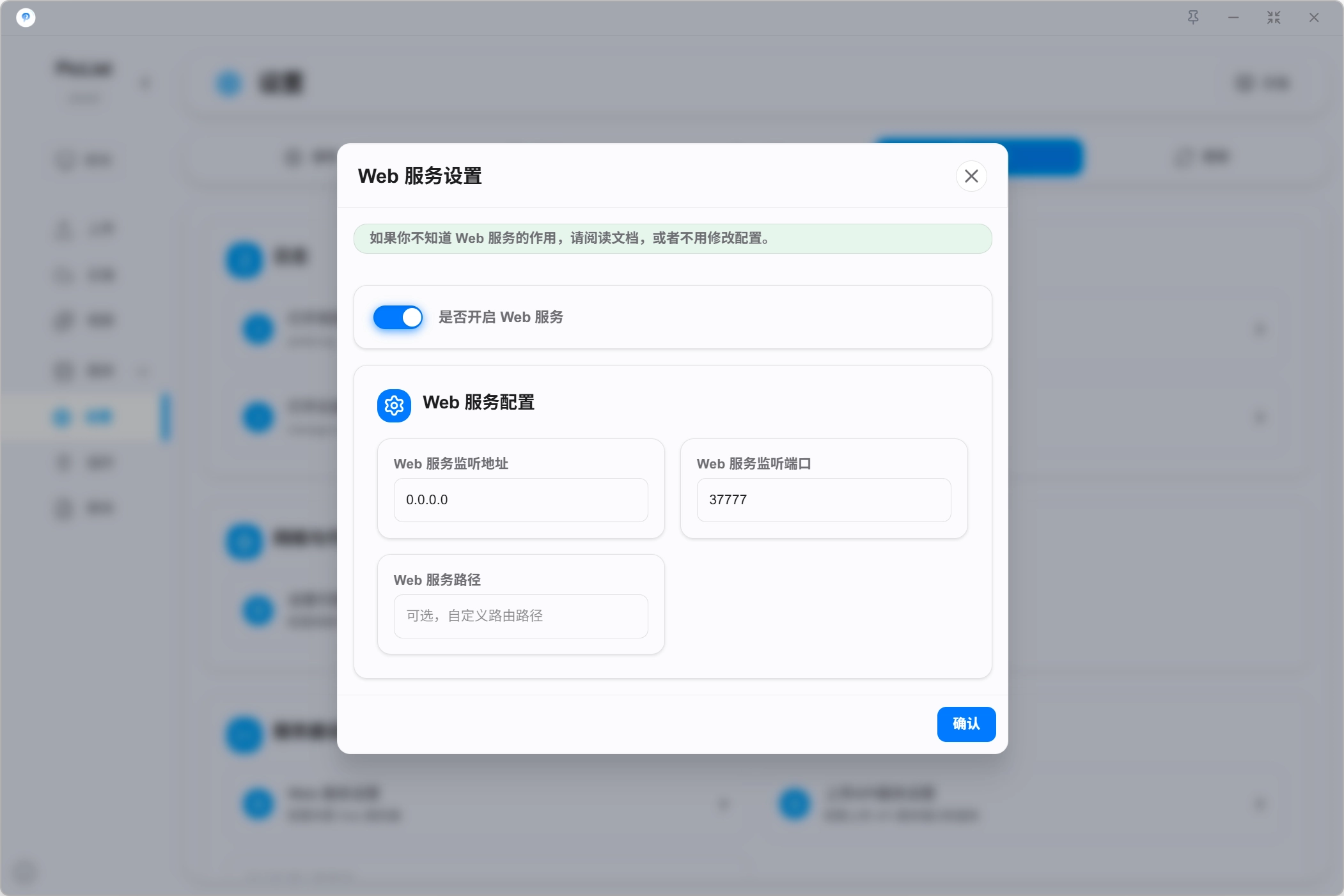Screen dimensions: 1344x896
Task: Close the application window
Action: pos(1314,17)
